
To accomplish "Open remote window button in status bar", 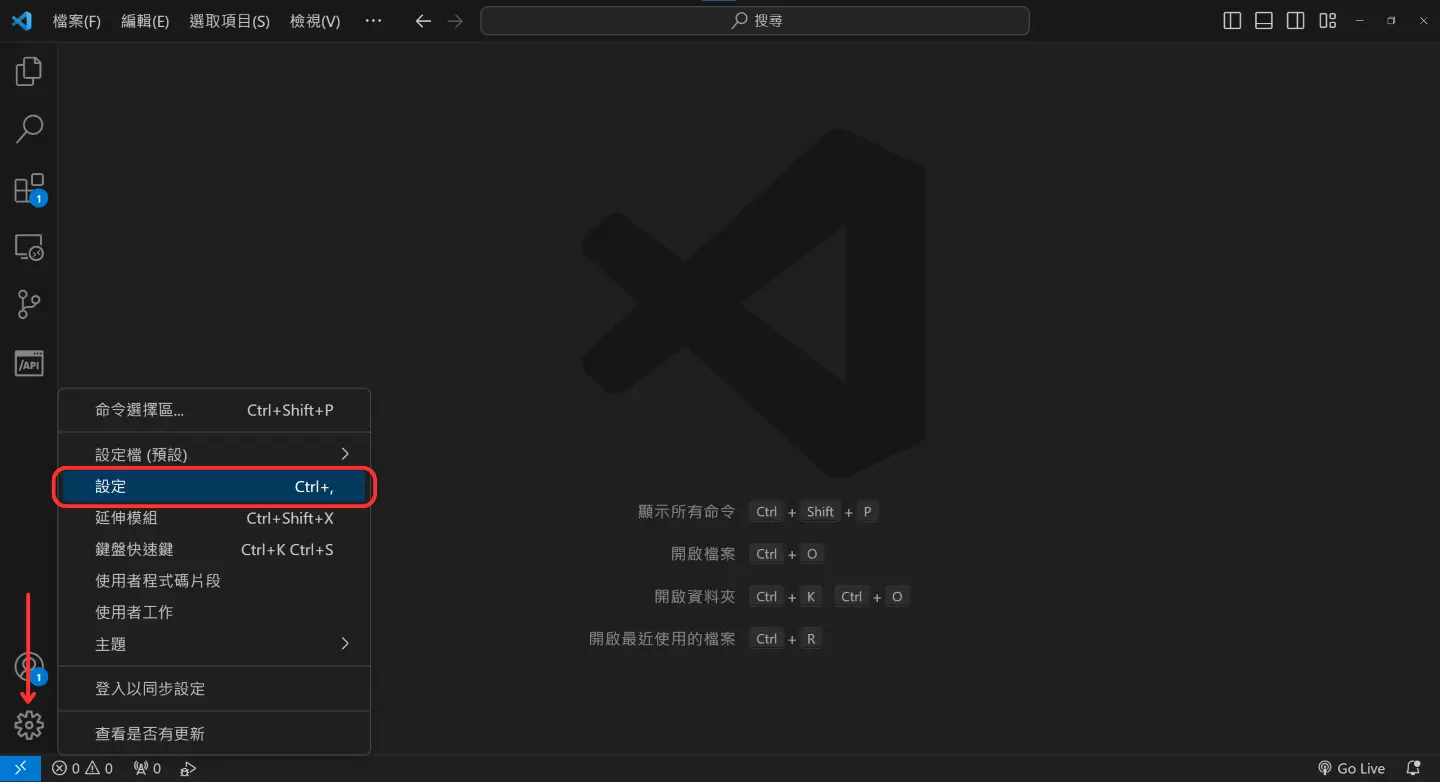I will click(20, 768).
